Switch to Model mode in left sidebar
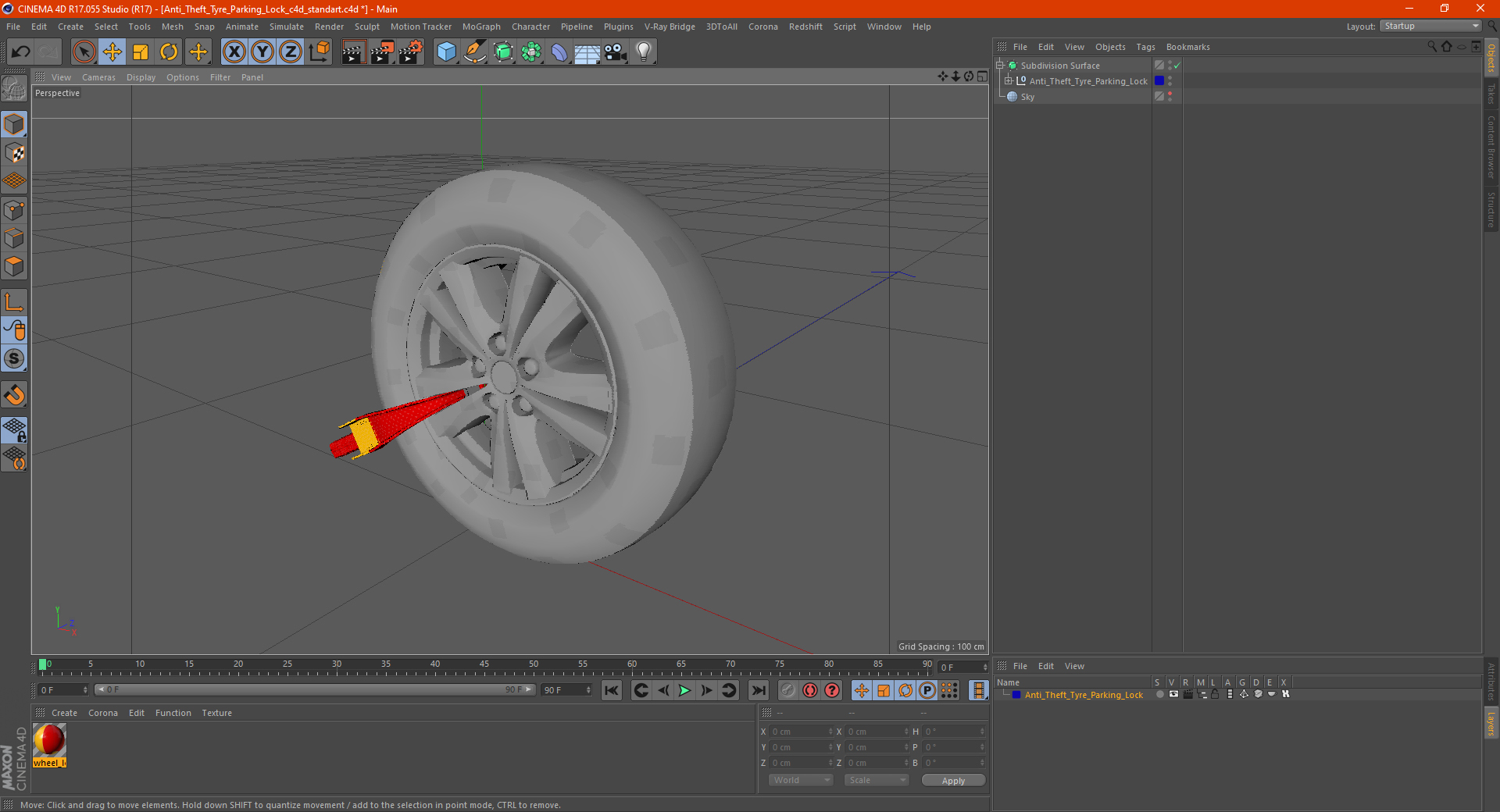 tap(14, 124)
